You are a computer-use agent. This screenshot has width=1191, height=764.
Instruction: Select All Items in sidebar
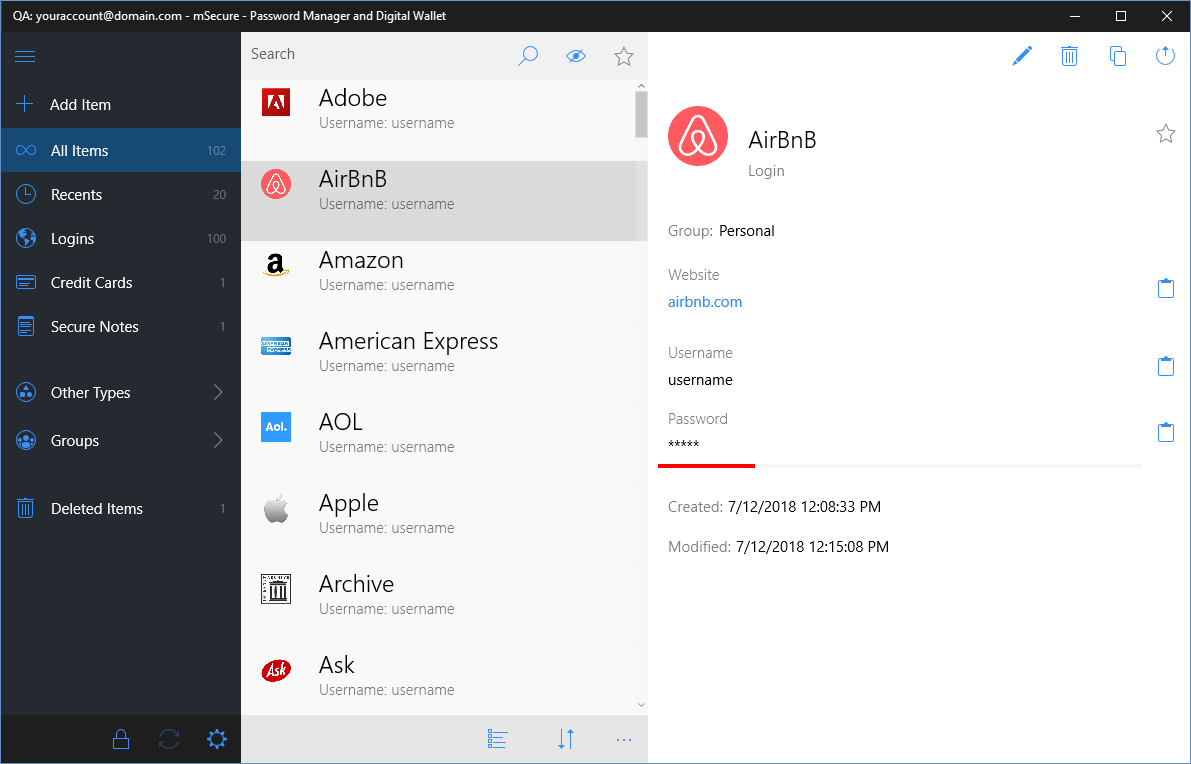coord(121,150)
